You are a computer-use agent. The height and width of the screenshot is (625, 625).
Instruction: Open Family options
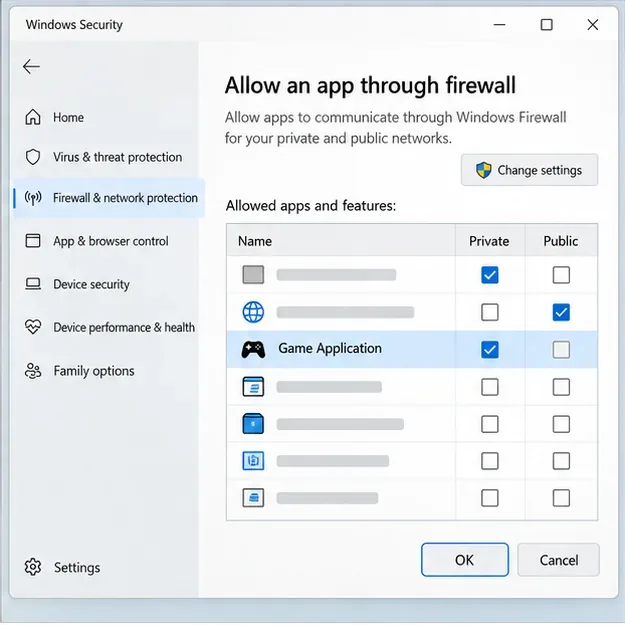coord(94,371)
